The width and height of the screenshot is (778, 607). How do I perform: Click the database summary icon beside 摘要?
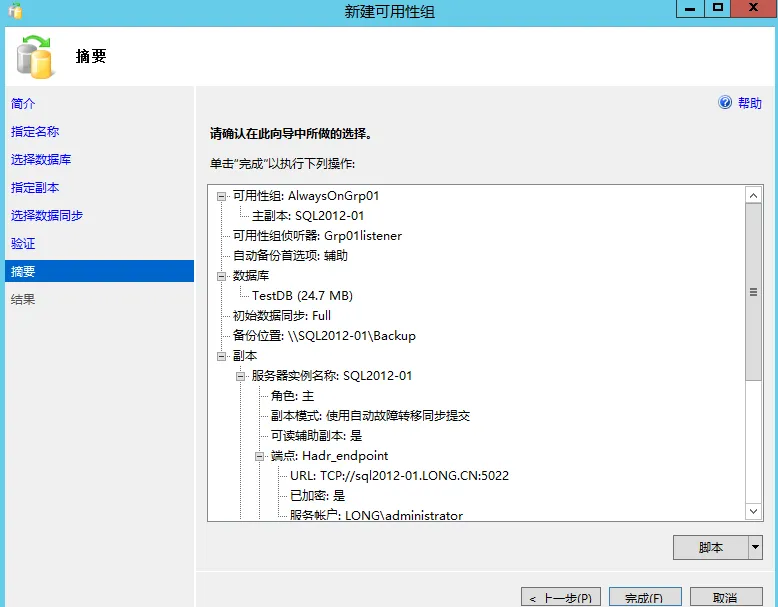point(34,57)
